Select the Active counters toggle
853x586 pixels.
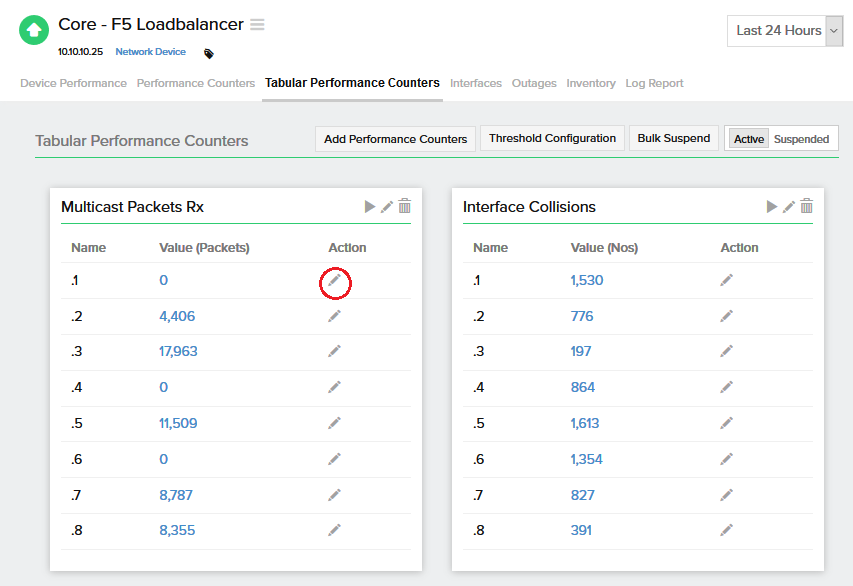pyautogui.click(x=749, y=139)
